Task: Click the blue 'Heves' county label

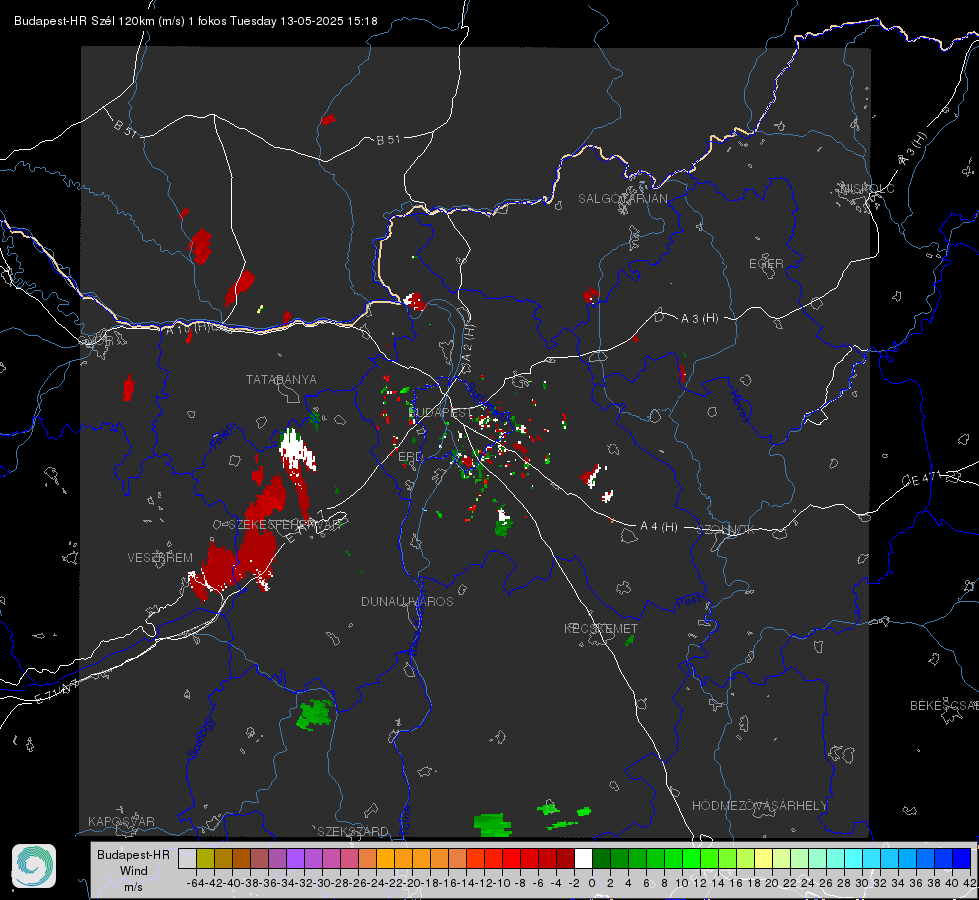Action: point(739,405)
